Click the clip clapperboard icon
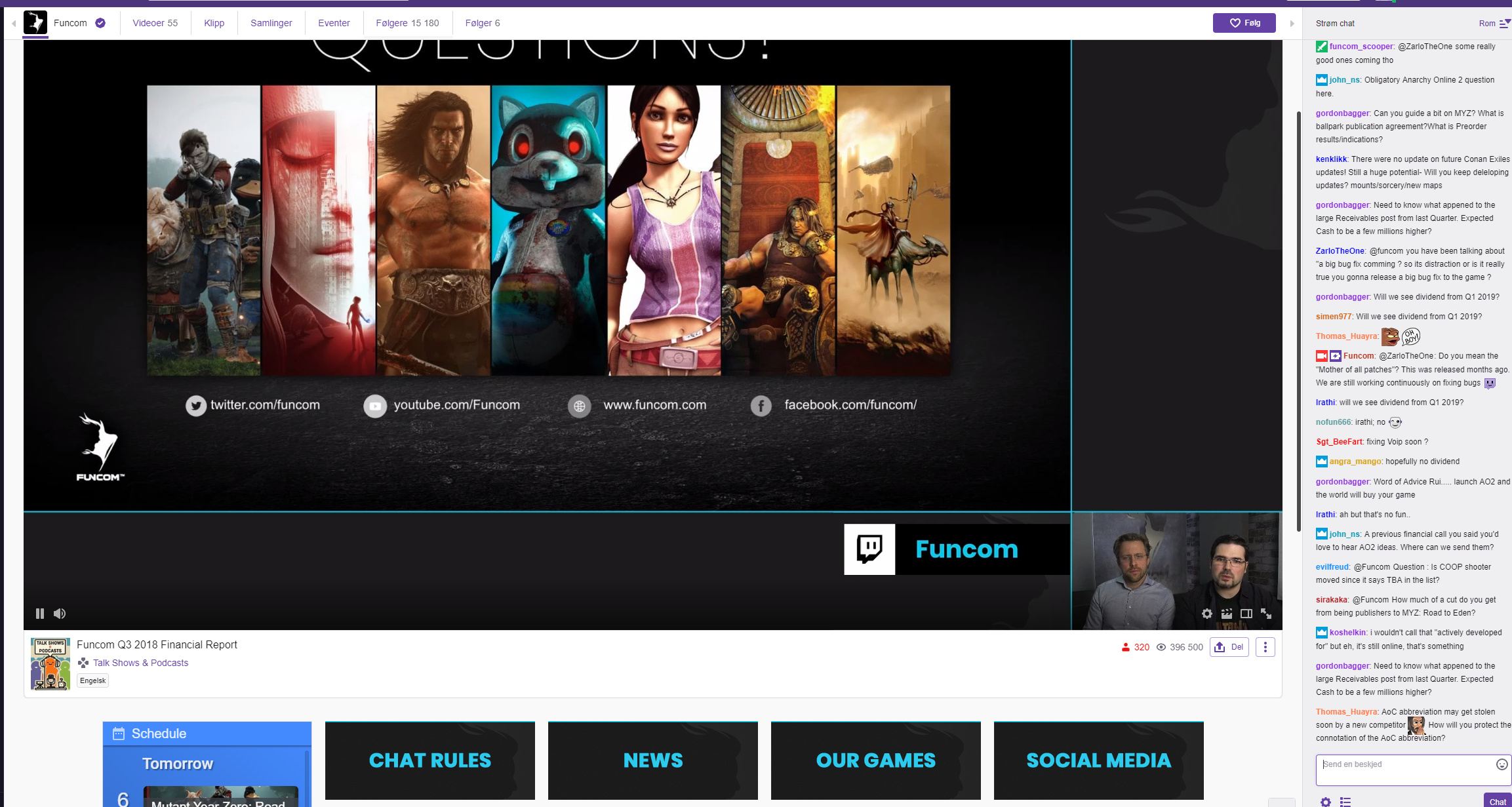Screen dimensions: 1512x807 [x=1227, y=614]
